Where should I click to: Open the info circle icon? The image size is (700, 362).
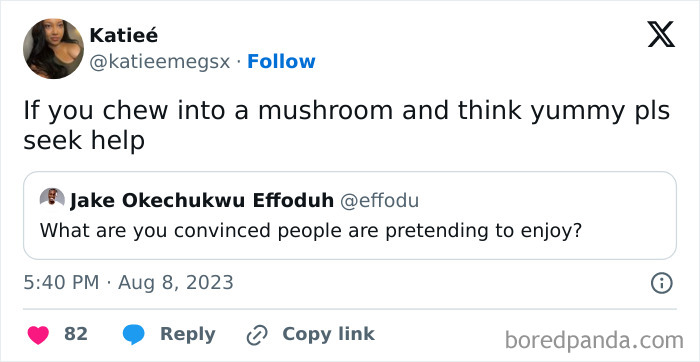[x=661, y=283]
